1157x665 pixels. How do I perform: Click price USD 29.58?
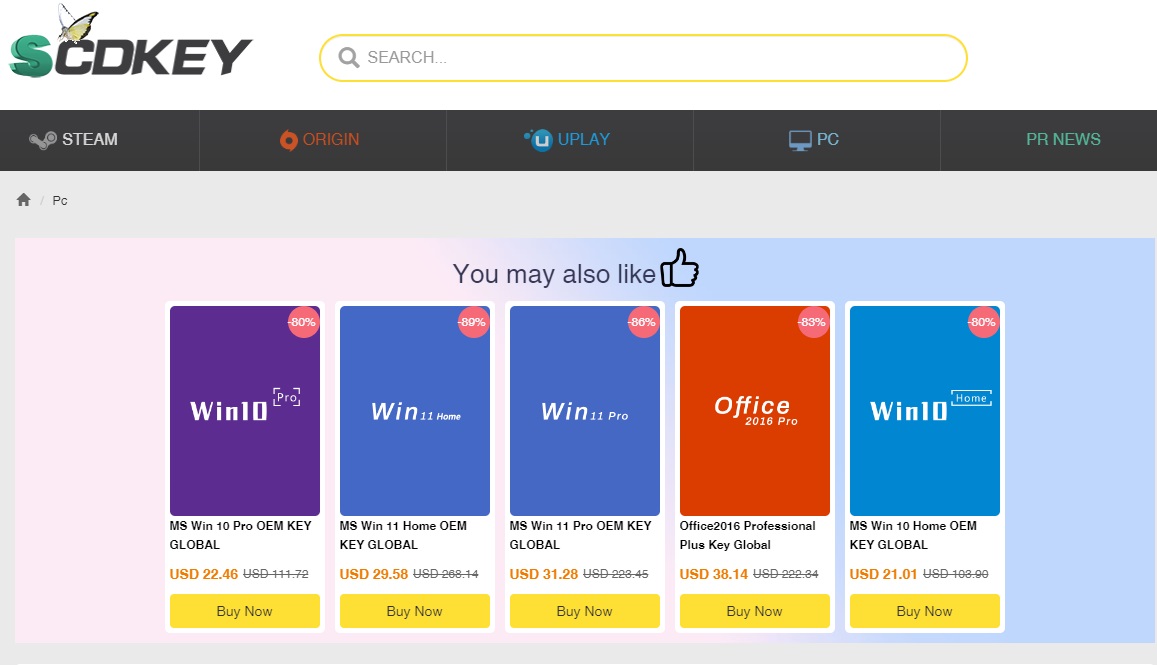373,574
